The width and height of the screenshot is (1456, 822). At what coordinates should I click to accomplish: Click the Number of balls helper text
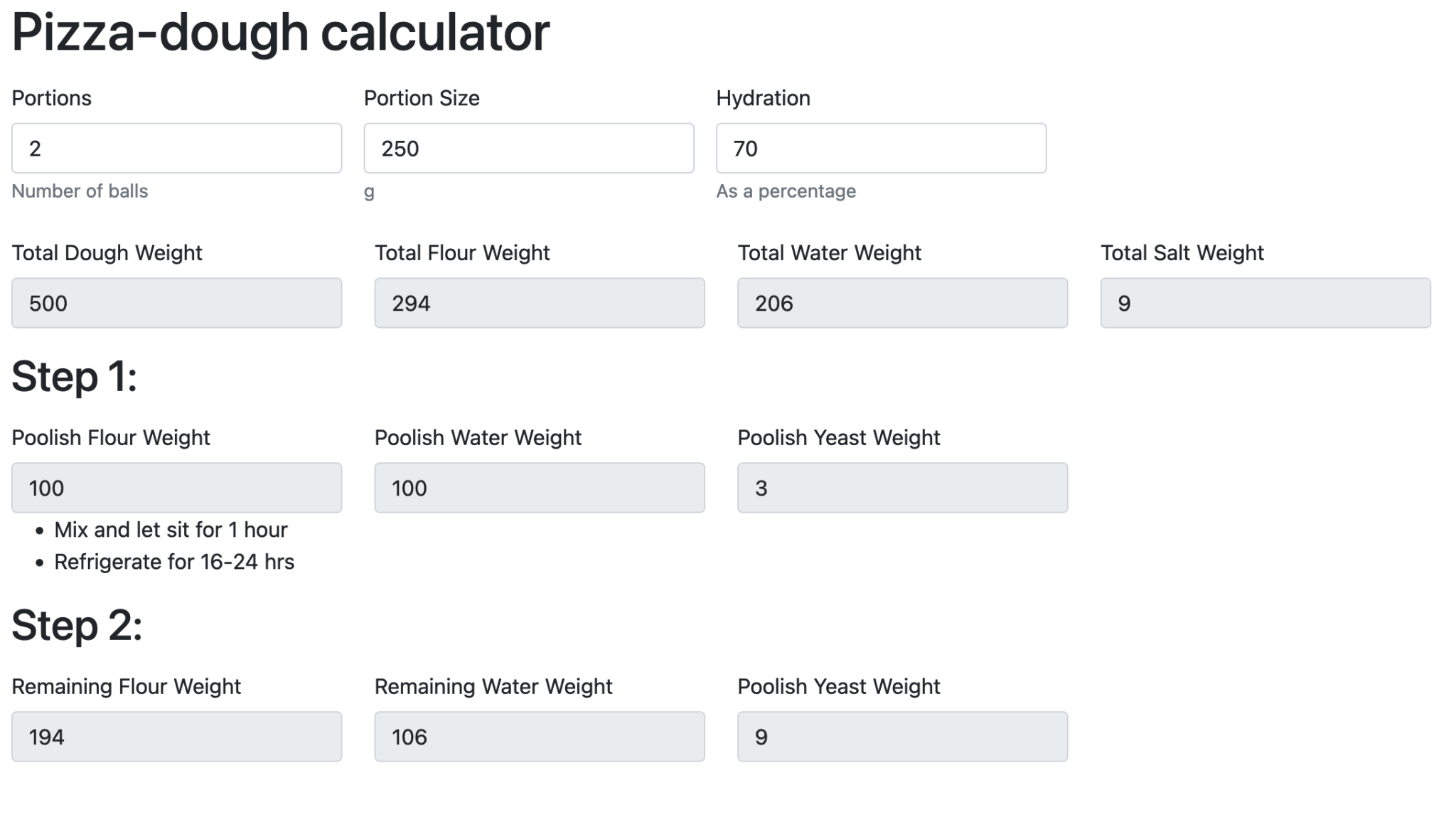80,191
